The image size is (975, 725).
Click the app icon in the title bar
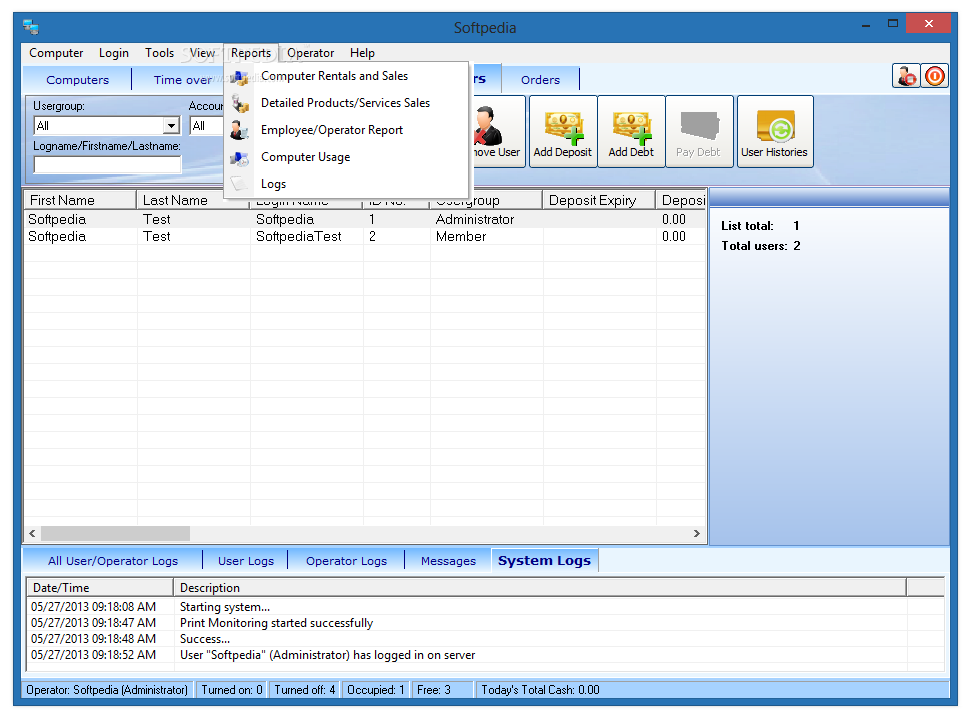[30, 27]
